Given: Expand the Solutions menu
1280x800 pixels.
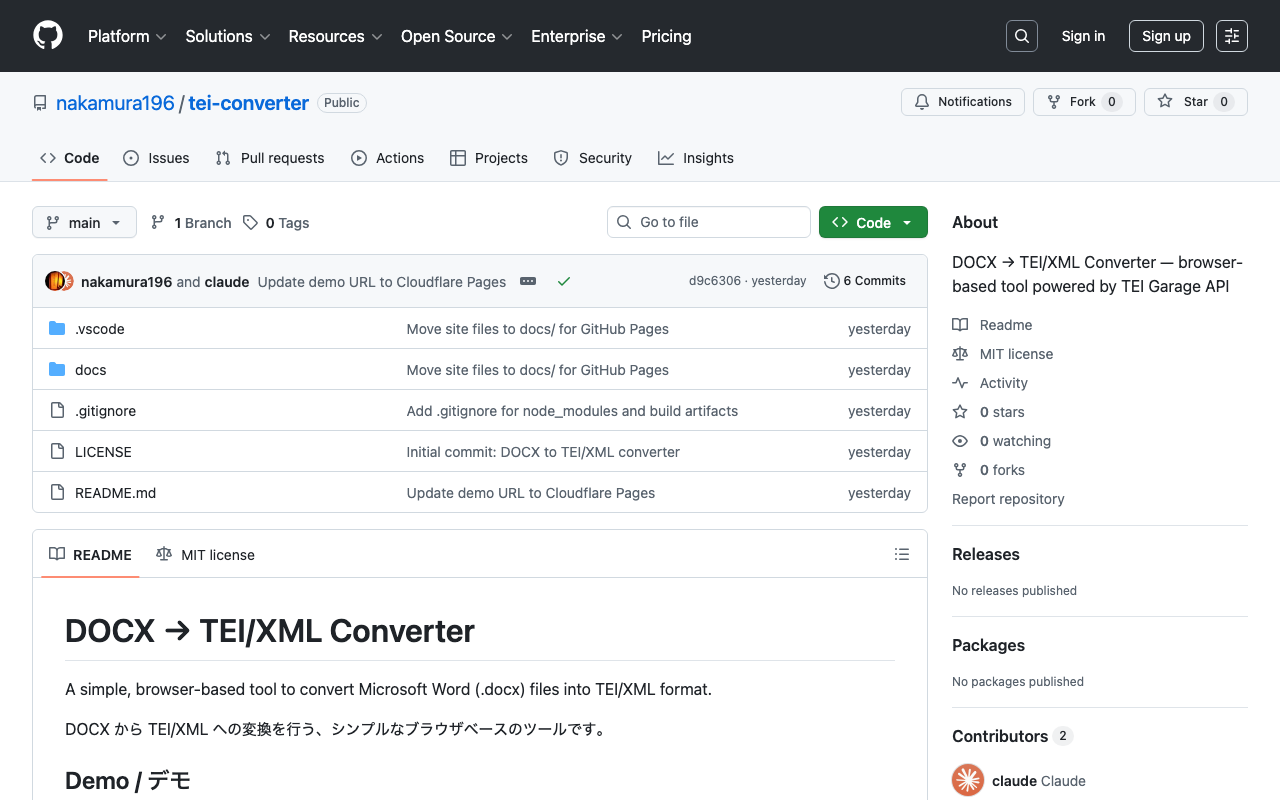Looking at the screenshot, I should 227,36.
